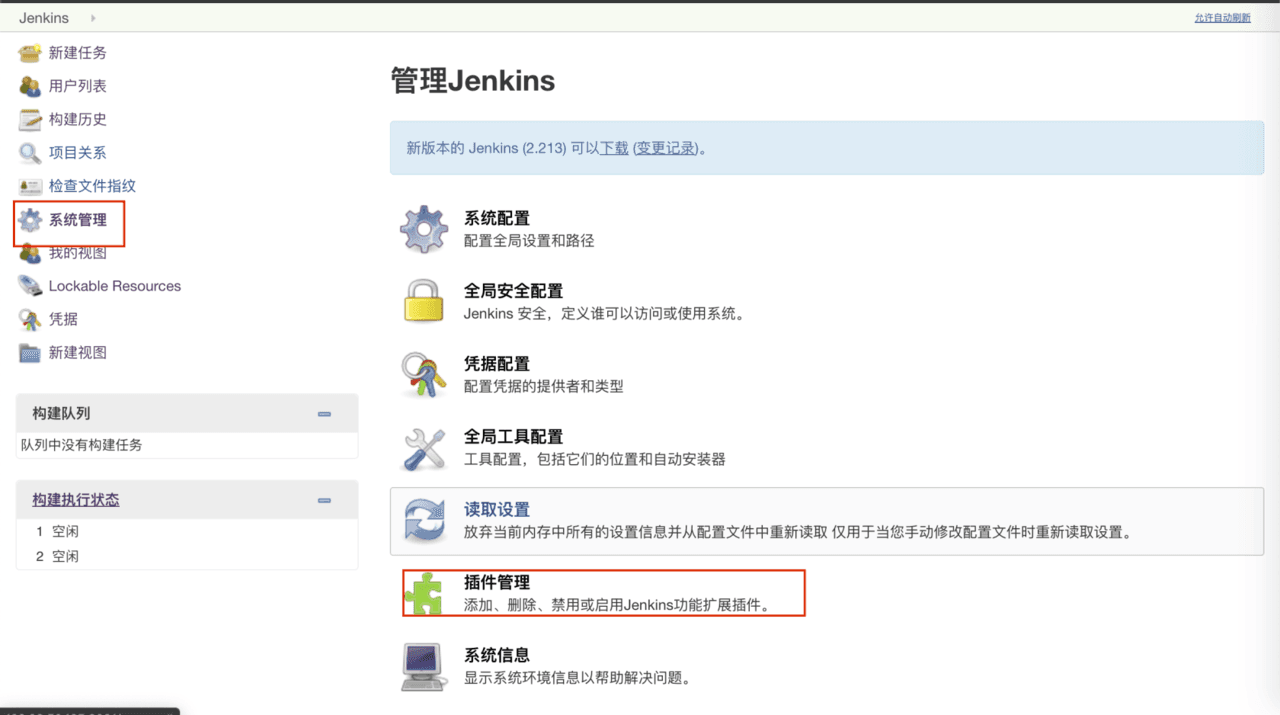This screenshot has height=715, width=1280.
Task: Click the description starting Jenkins 安全
Action: (x=604, y=314)
